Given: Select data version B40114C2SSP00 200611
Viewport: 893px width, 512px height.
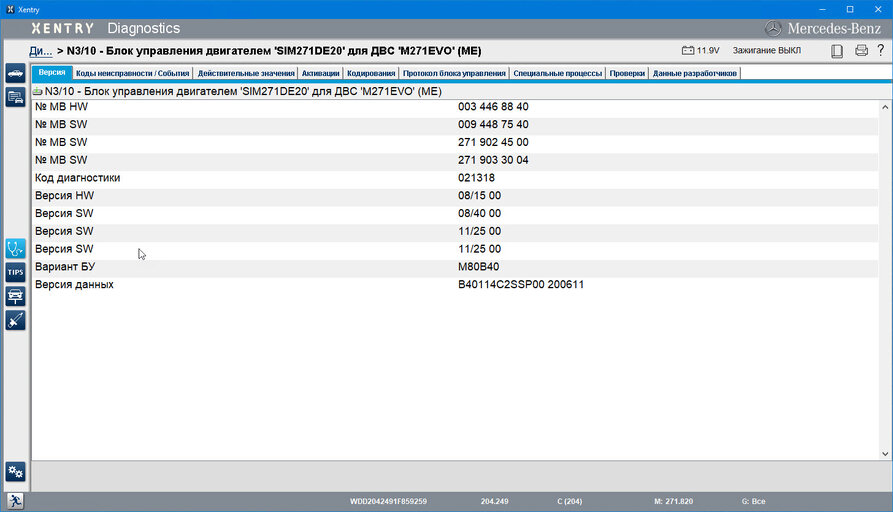Looking at the screenshot, I should [521, 284].
